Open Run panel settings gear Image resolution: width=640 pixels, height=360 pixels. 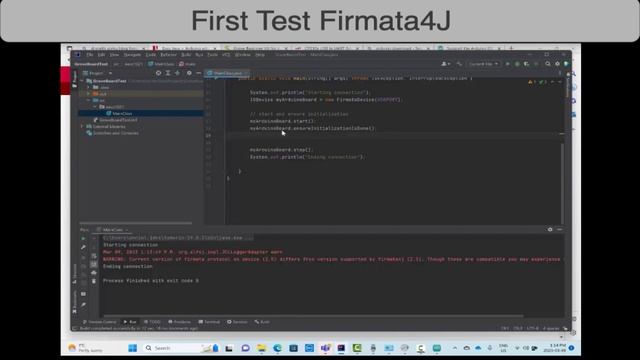tap(550, 230)
